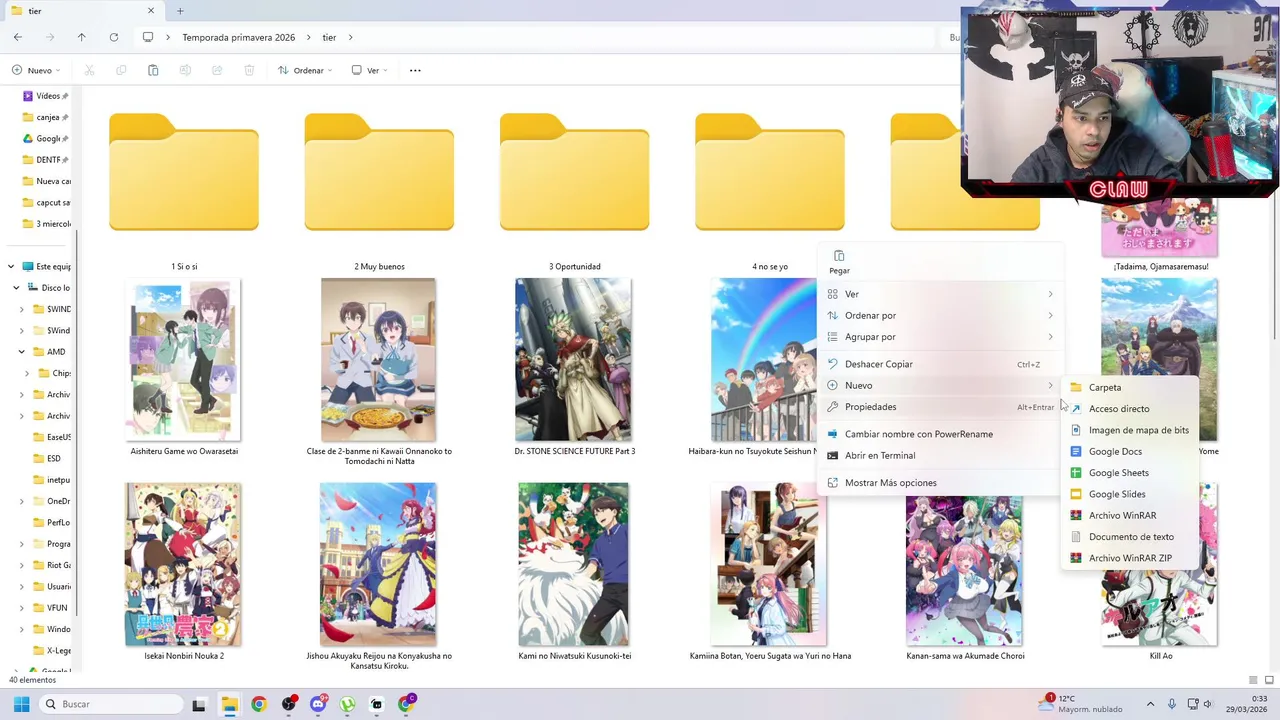Create new Archivo WinRAR
Screen dimensions: 1280x720
1130,515
